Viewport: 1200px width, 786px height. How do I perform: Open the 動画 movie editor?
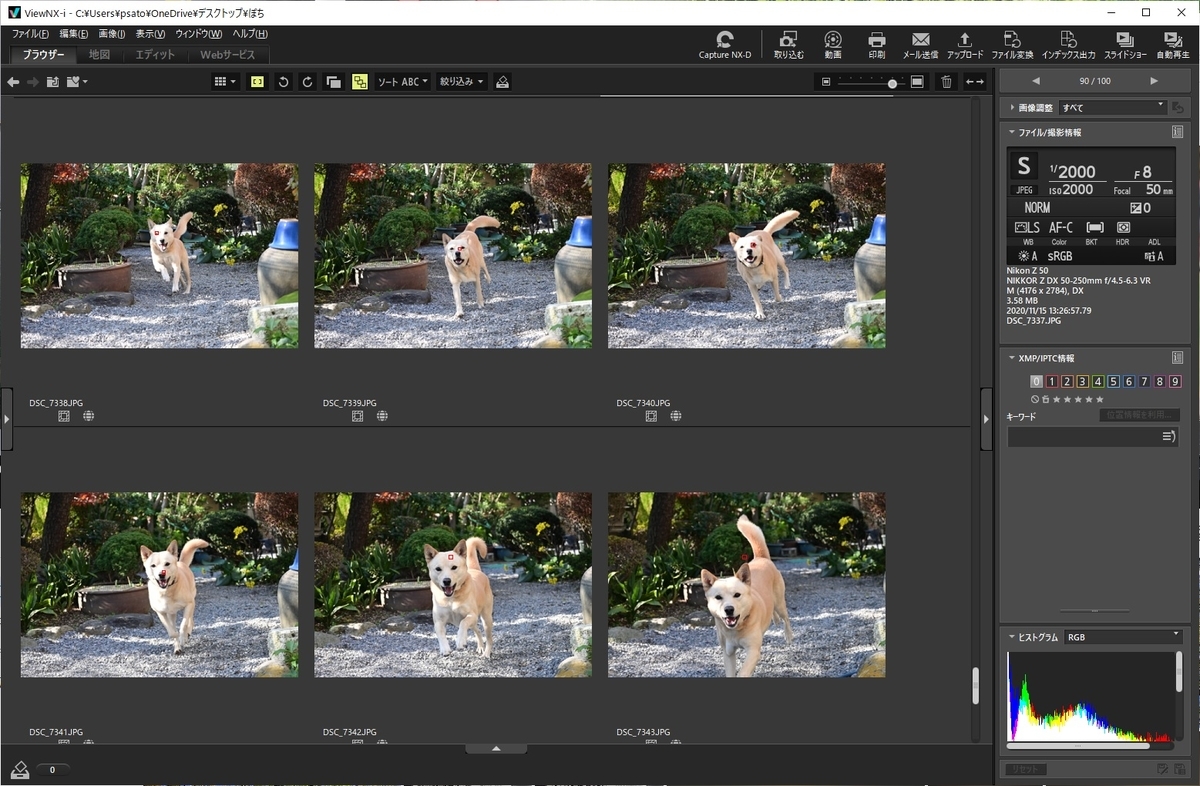click(833, 45)
